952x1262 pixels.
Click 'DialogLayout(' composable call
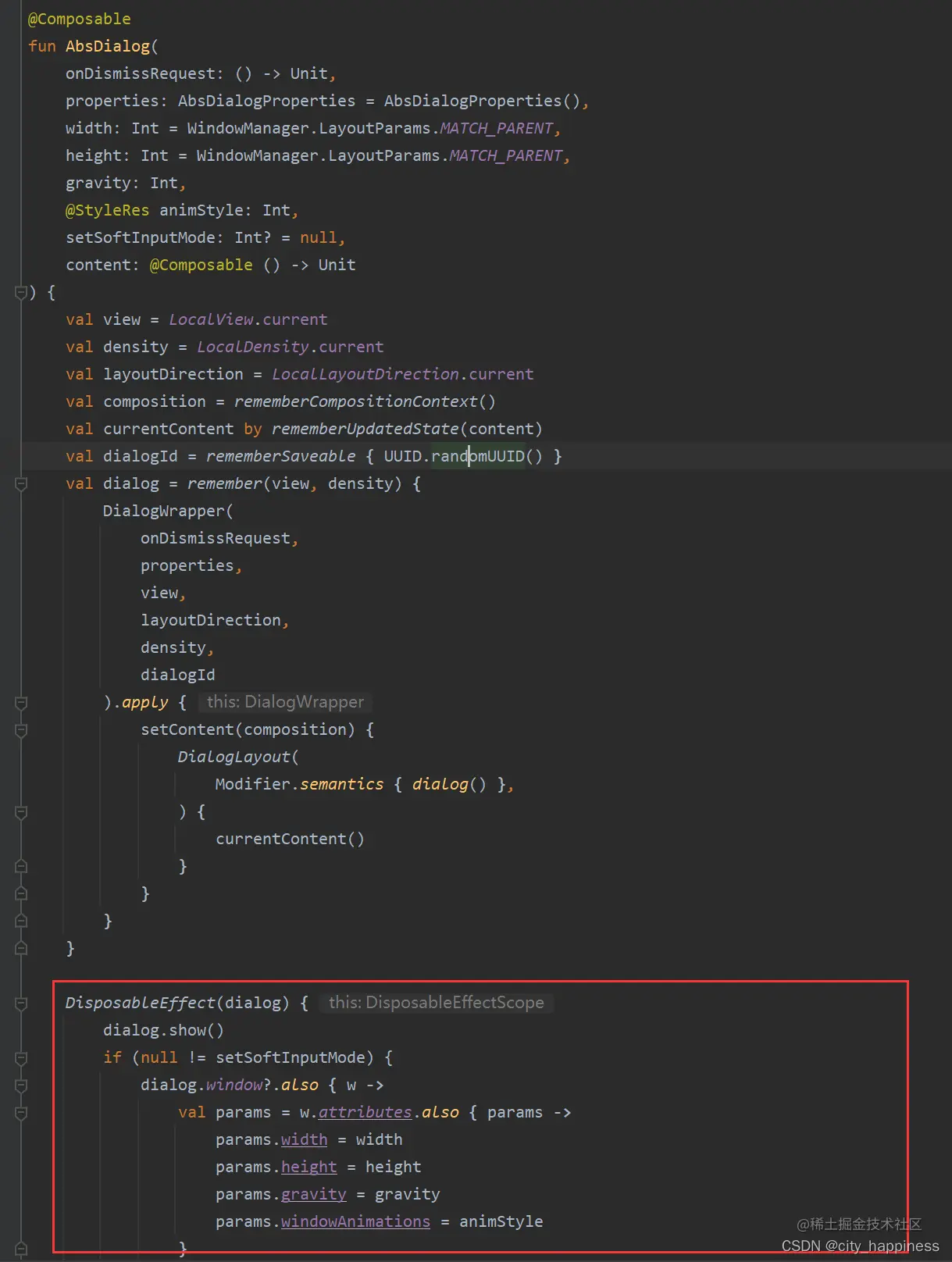coord(238,757)
